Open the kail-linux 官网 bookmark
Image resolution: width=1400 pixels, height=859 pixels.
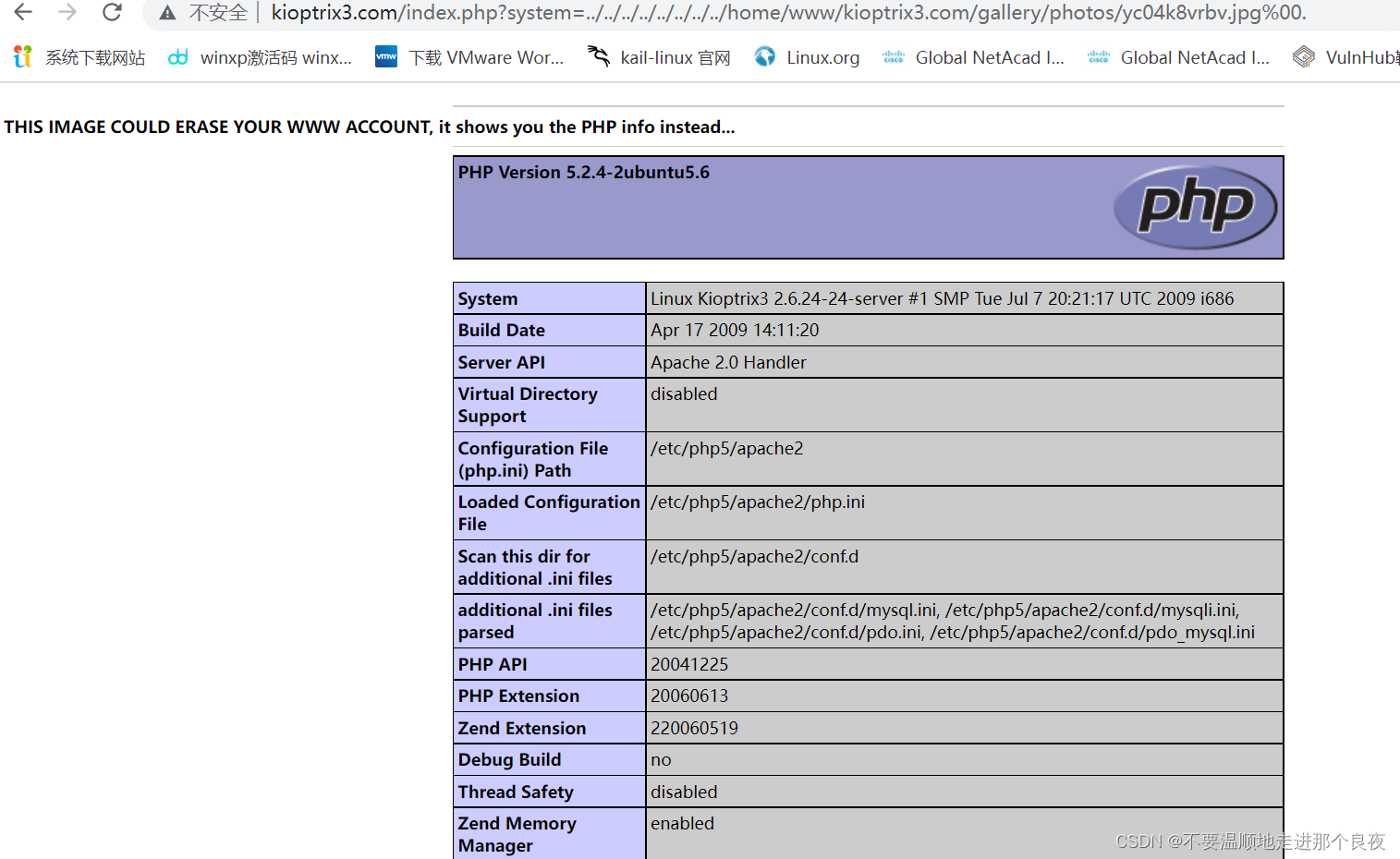click(x=659, y=57)
